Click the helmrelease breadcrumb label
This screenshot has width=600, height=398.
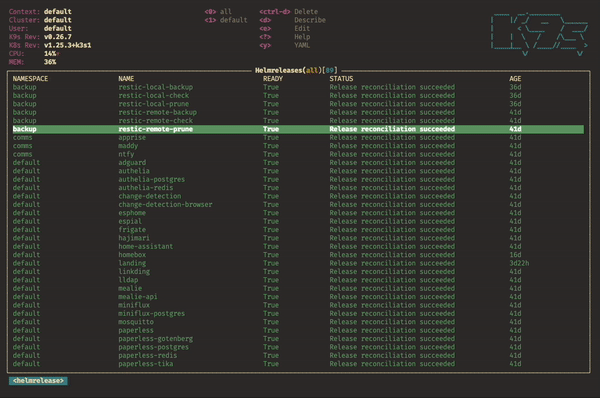pos(38,381)
